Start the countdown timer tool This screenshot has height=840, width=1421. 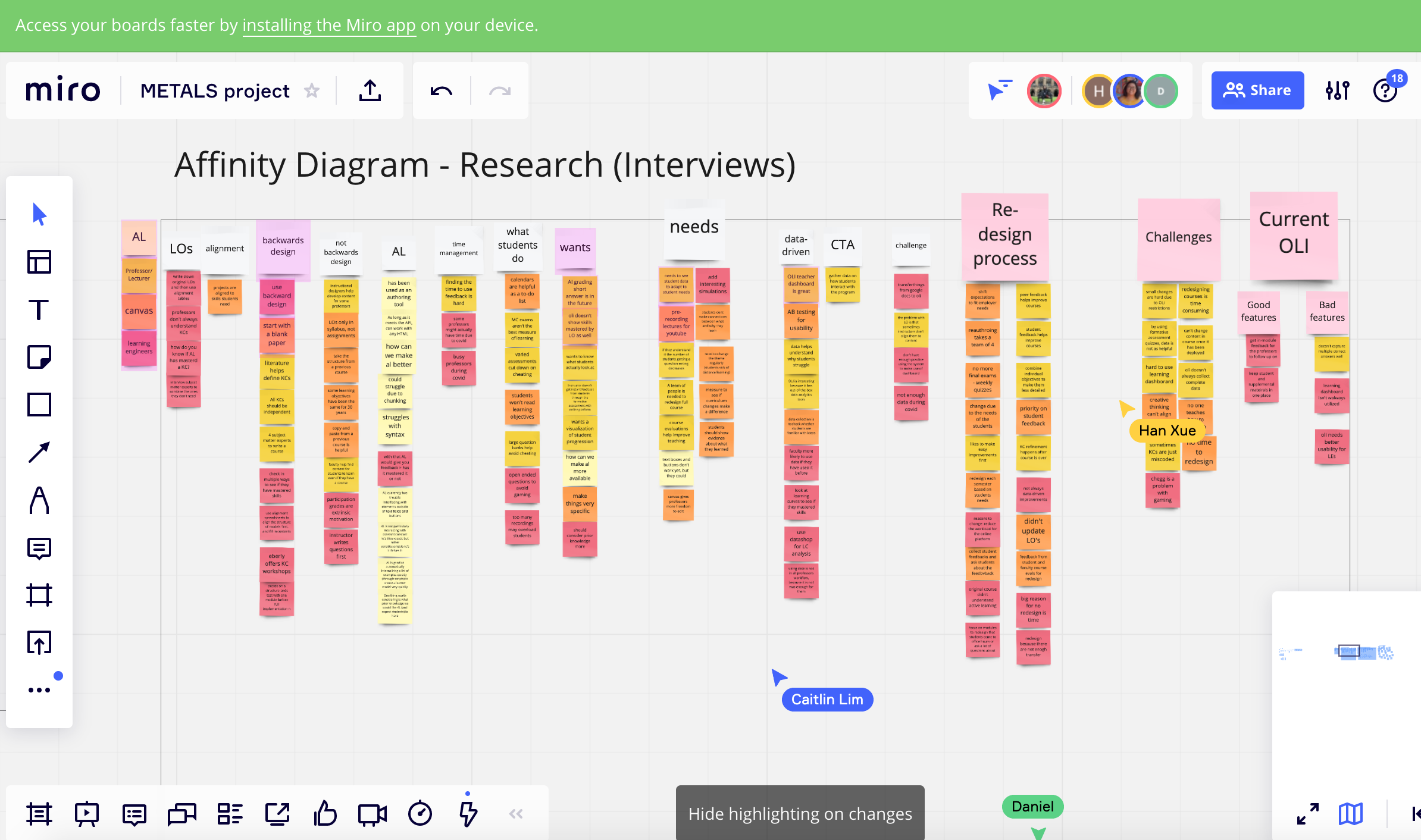(x=420, y=813)
